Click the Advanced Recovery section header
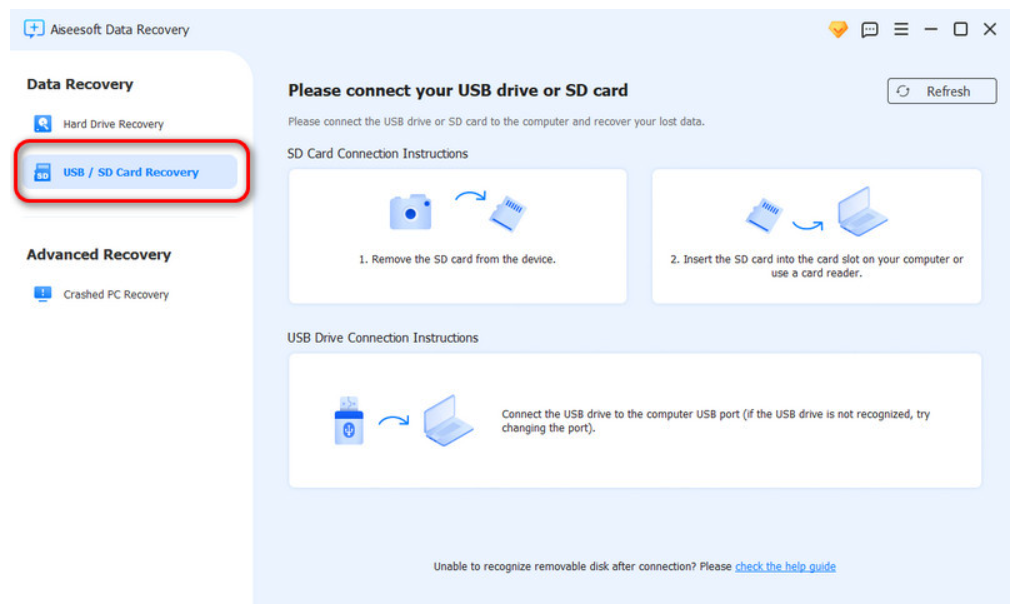The width and height of the screenshot is (1015, 610). tap(98, 255)
